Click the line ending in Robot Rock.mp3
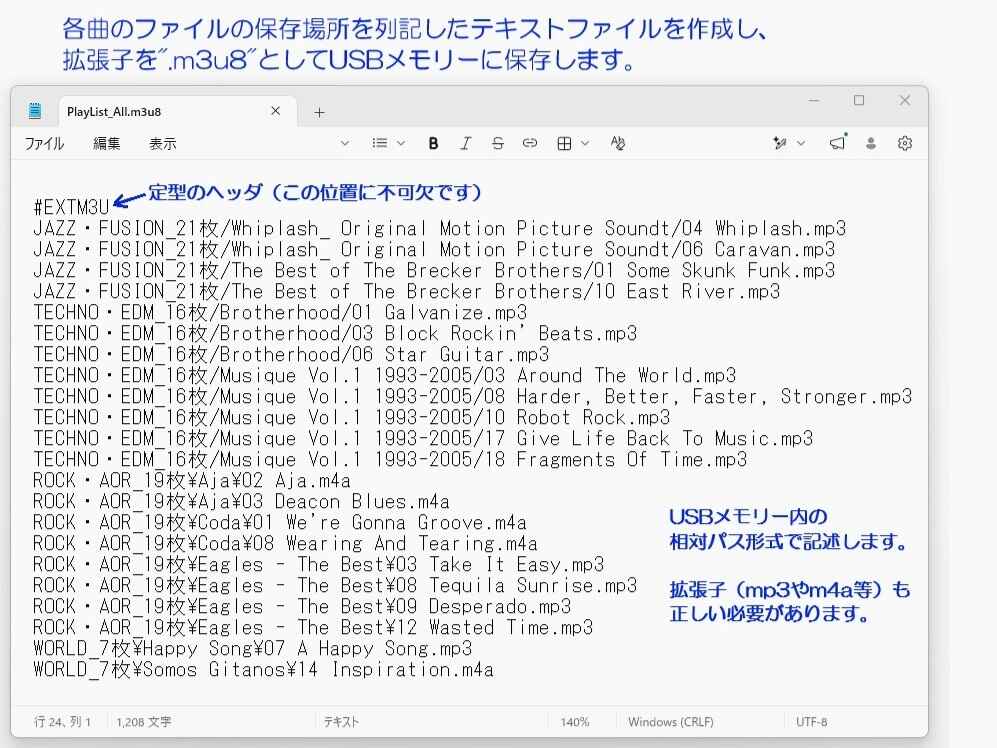 (352, 417)
